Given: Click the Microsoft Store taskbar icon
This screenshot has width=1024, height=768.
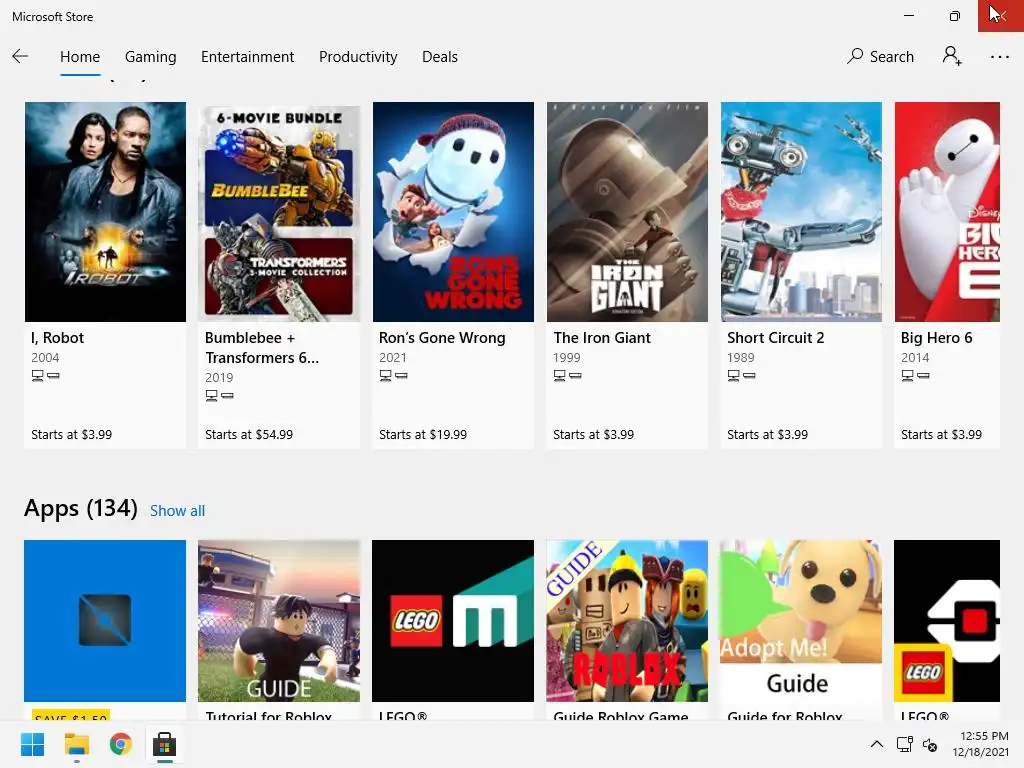Looking at the screenshot, I should point(165,744).
